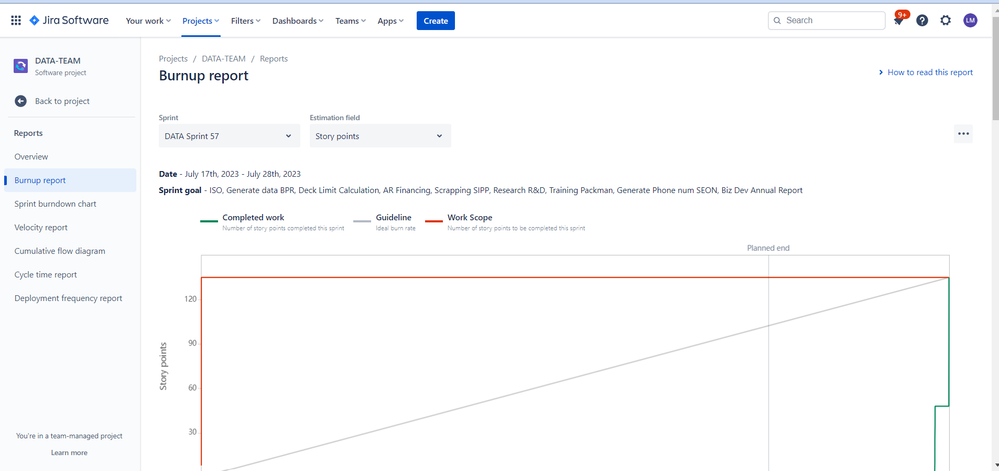Open the help question mark icon
The height and width of the screenshot is (471, 999).
point(922,20)
